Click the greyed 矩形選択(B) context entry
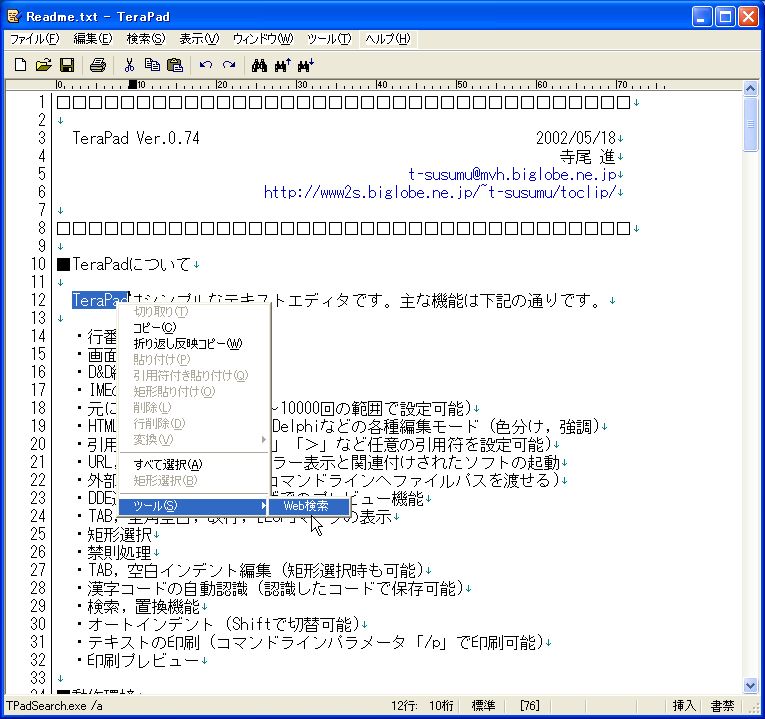Viewport: 765px width, 719px height. (x=194, y=480)
